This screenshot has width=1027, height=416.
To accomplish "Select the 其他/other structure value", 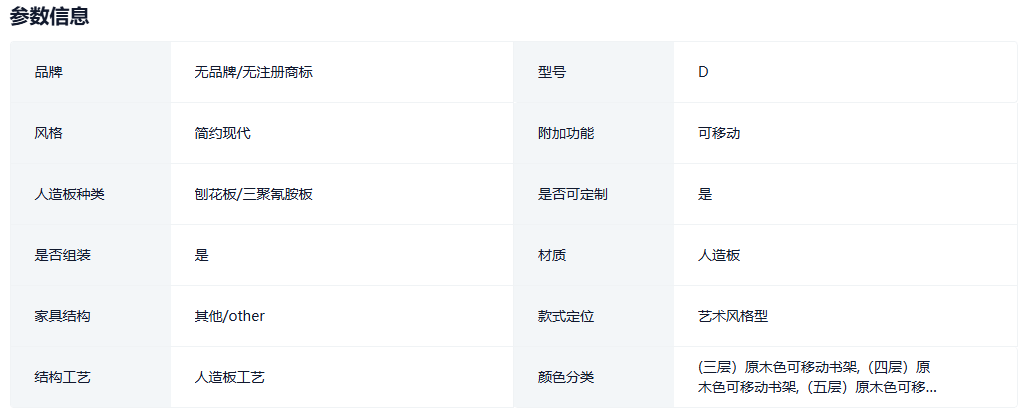I will pos(230,316).
